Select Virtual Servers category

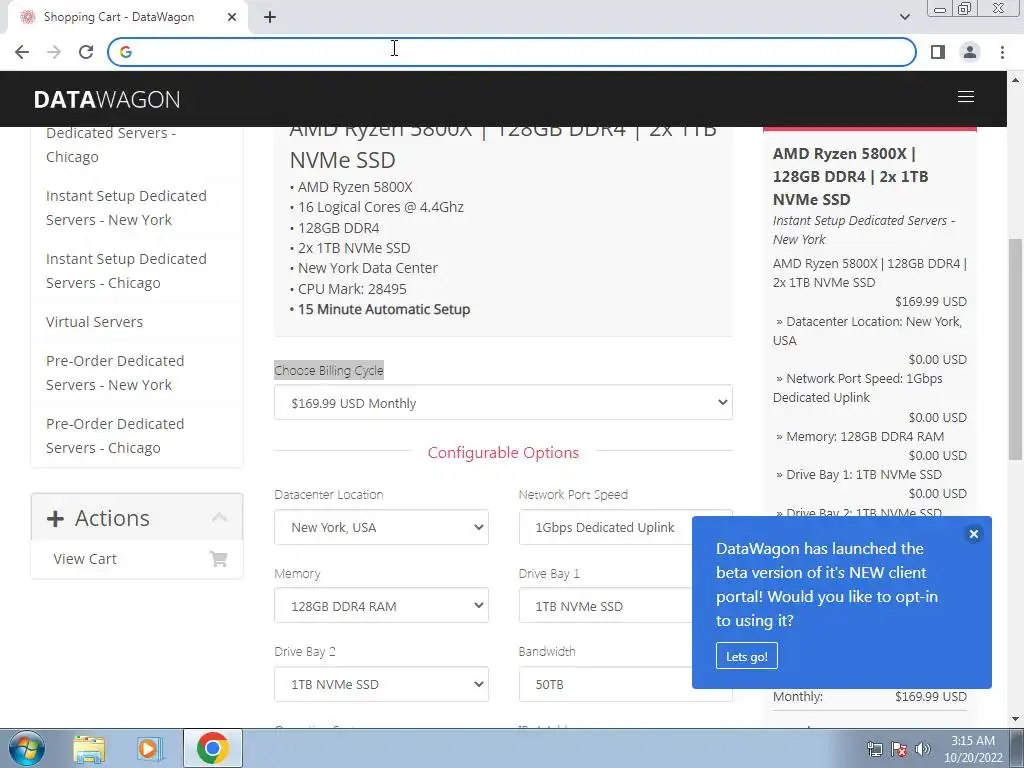coord(94,322)
